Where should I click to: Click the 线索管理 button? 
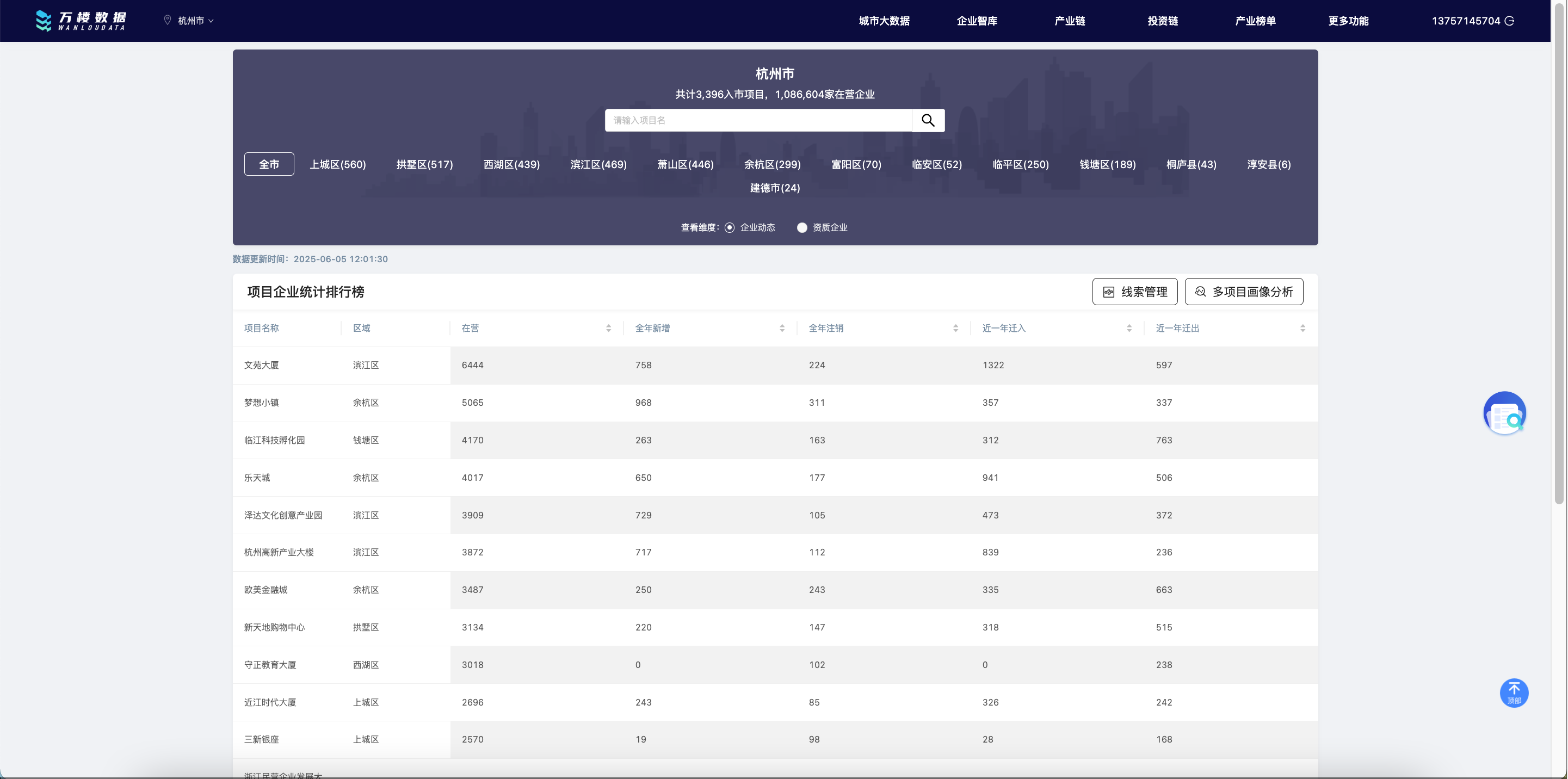click(x=1134, y=292)
